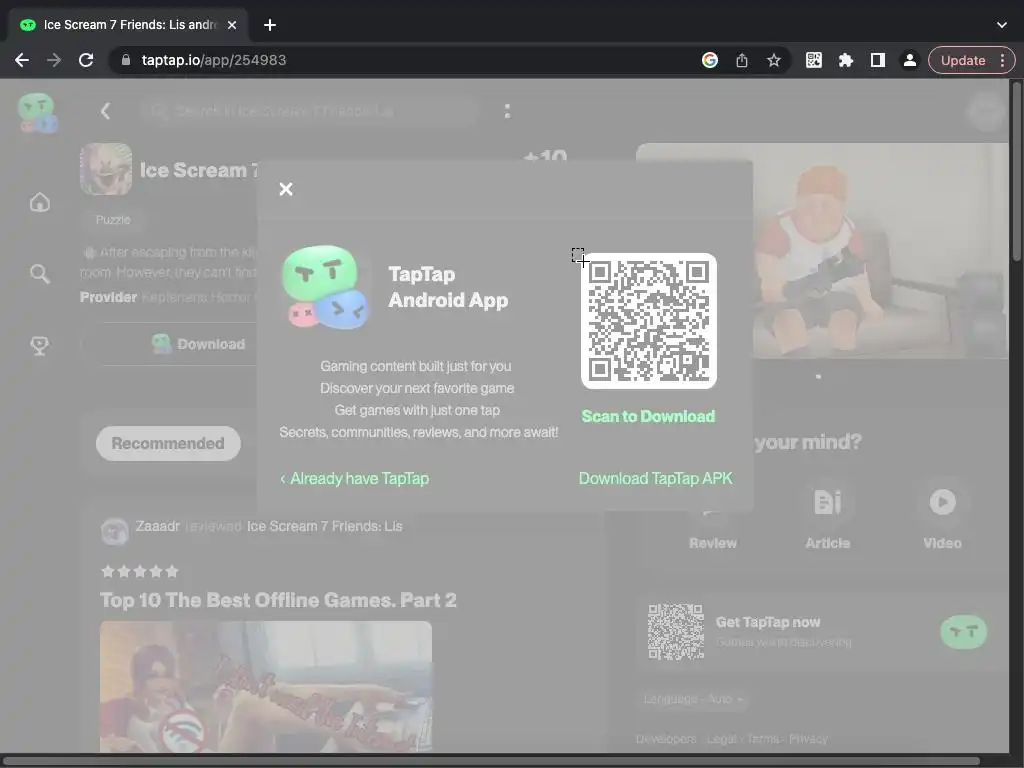This screenshot has width=1024, height=768.
Task: Click Download TapTap APK link
Action: (656, 479)
